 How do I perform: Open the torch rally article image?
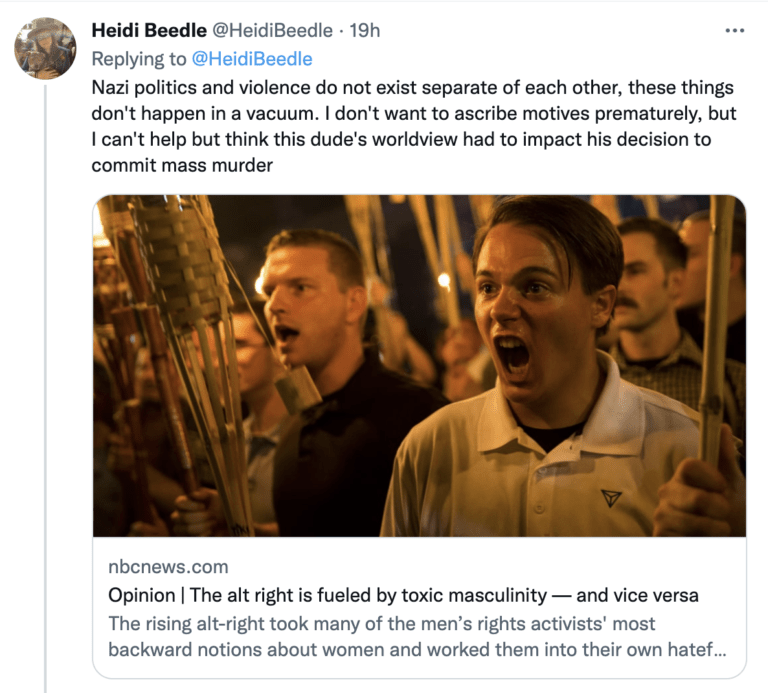click(419, 366)
